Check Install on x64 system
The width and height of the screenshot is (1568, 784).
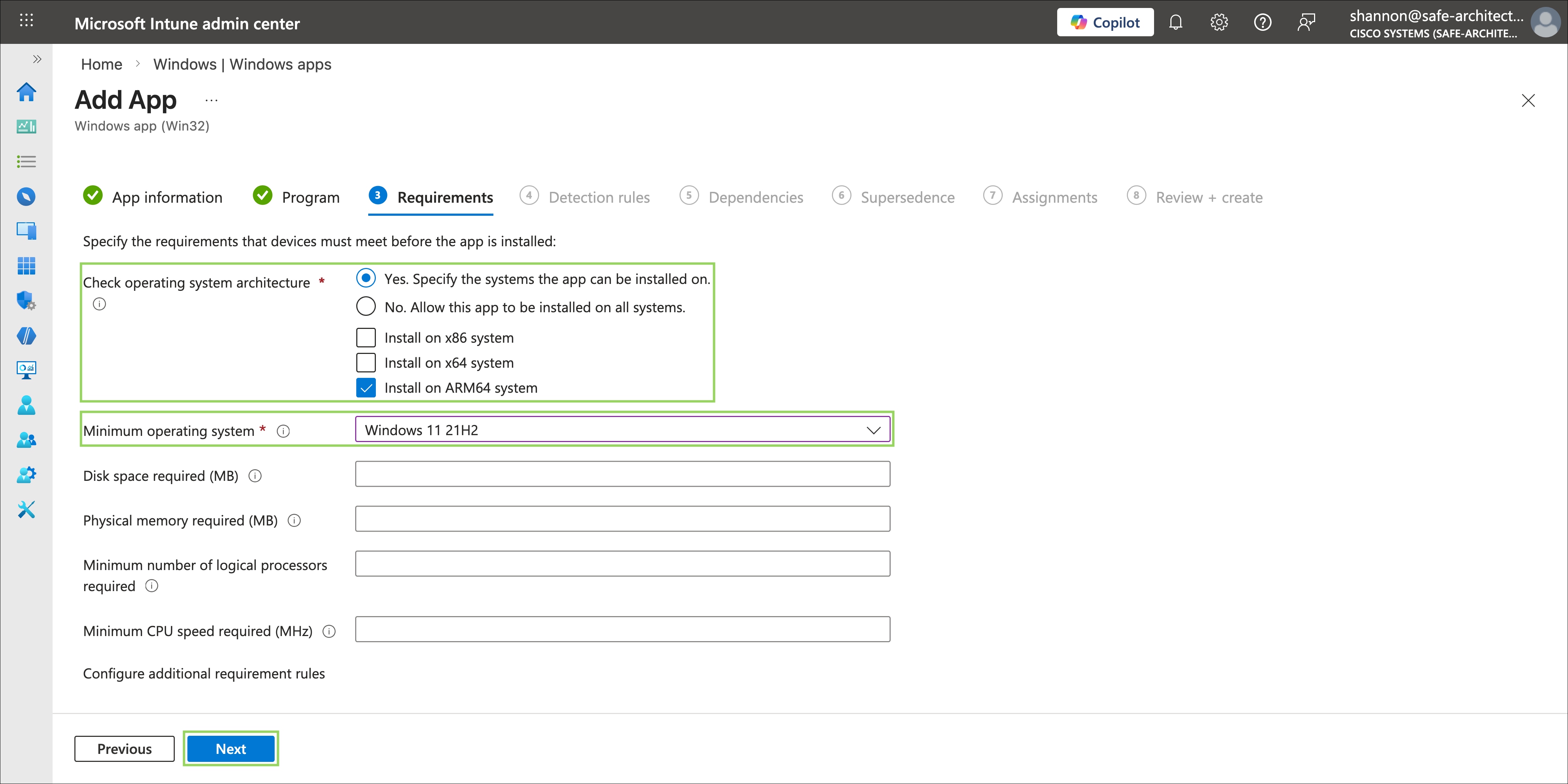tap(366, 363)
